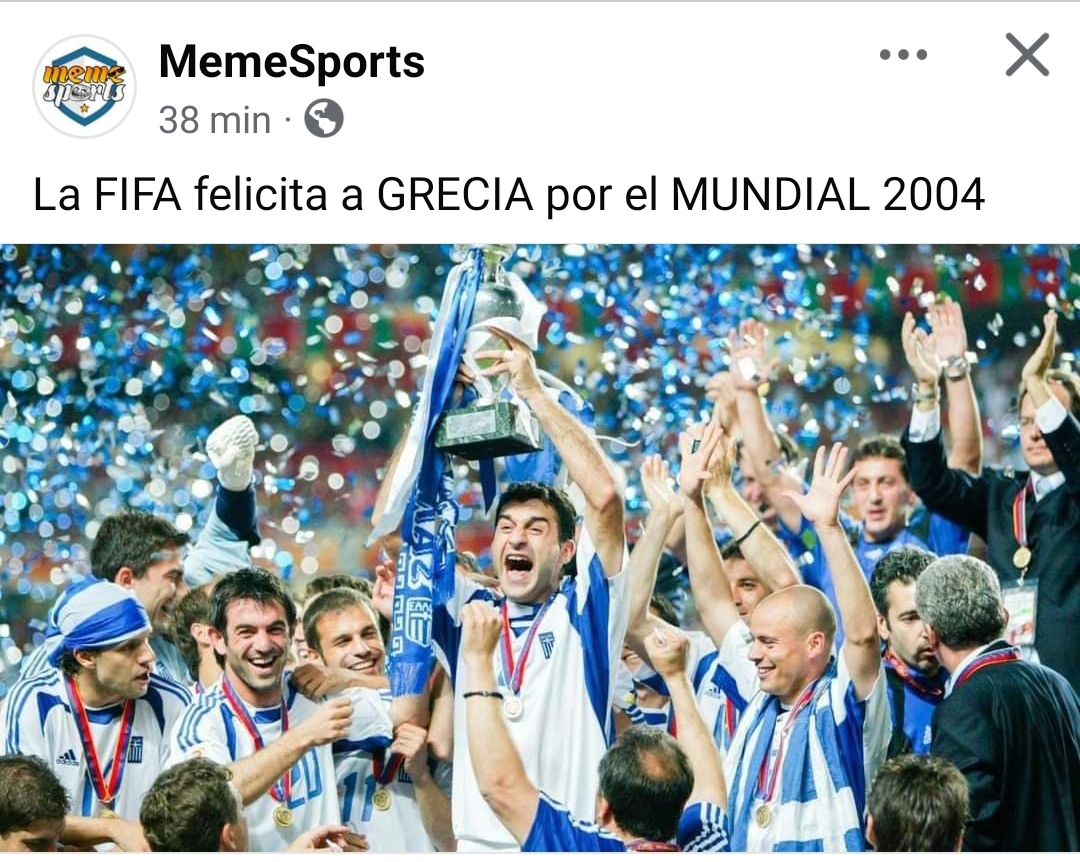Select the caption about GRECIA and MUNDIAL 2004

click(x=509, y=194)
